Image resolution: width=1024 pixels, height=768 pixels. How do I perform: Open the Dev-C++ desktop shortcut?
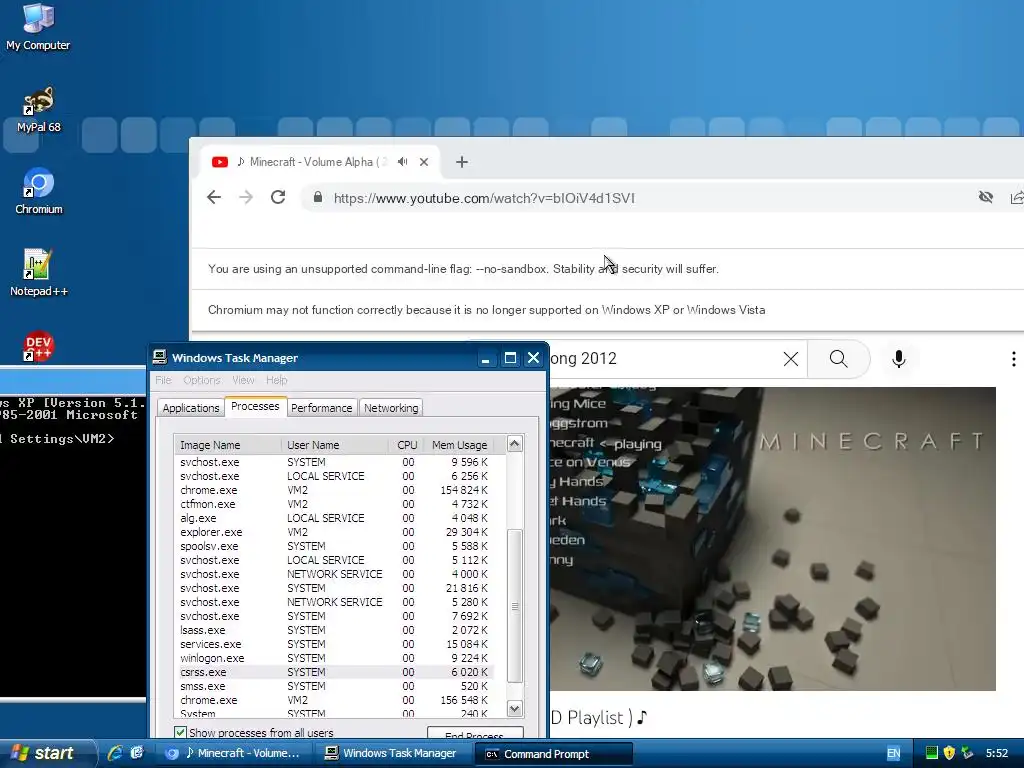(38, 346)
